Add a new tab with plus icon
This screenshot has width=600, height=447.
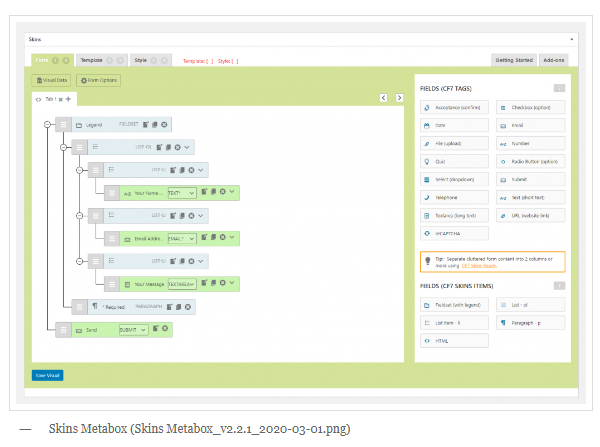pyautogui.click(x=69, y=99)
